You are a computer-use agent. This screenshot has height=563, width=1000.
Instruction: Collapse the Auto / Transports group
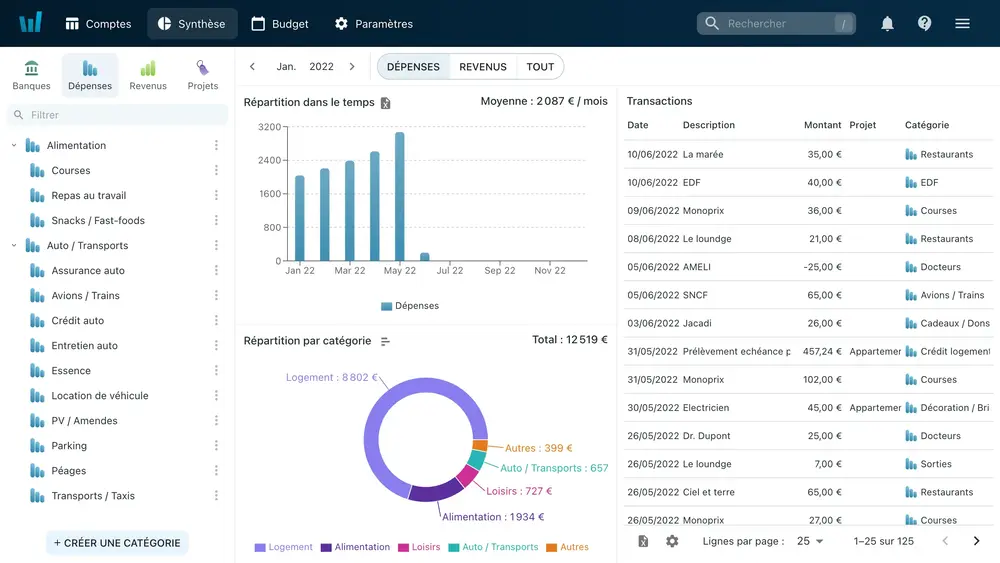coord(14,246)
